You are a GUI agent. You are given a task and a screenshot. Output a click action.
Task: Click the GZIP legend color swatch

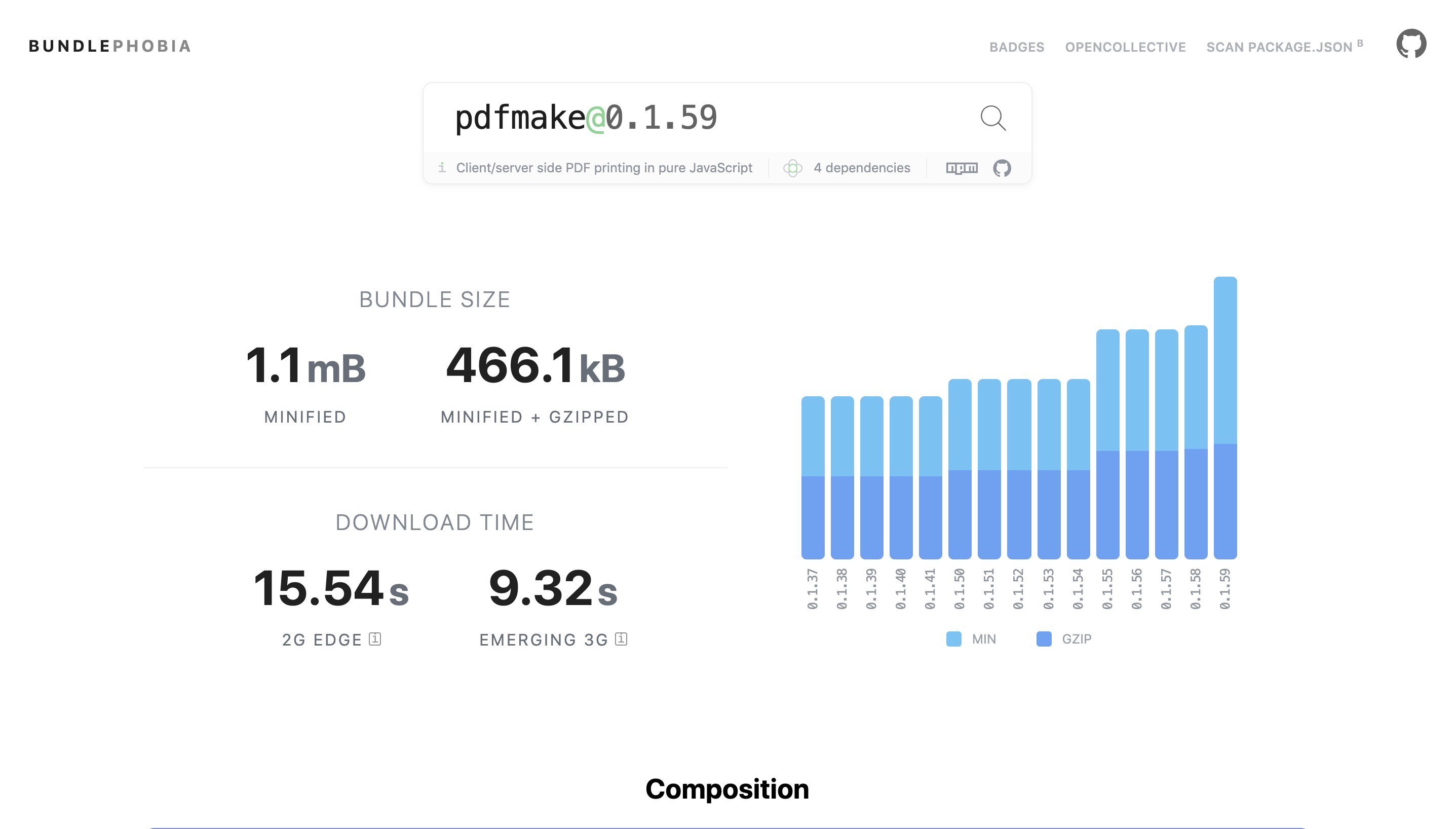(x=1043, y=639)
